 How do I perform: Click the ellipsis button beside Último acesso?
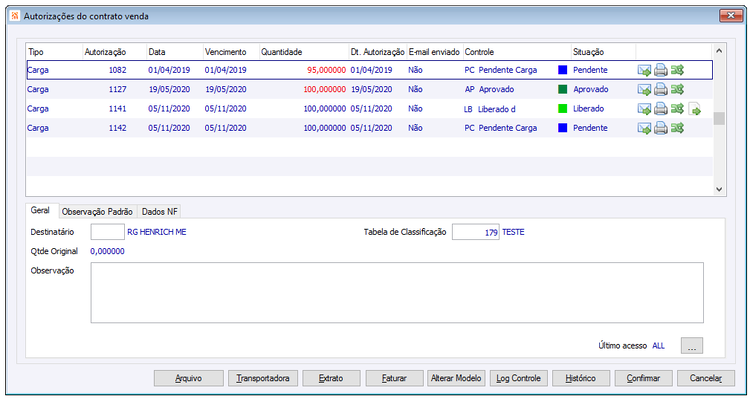pos(692,345)
